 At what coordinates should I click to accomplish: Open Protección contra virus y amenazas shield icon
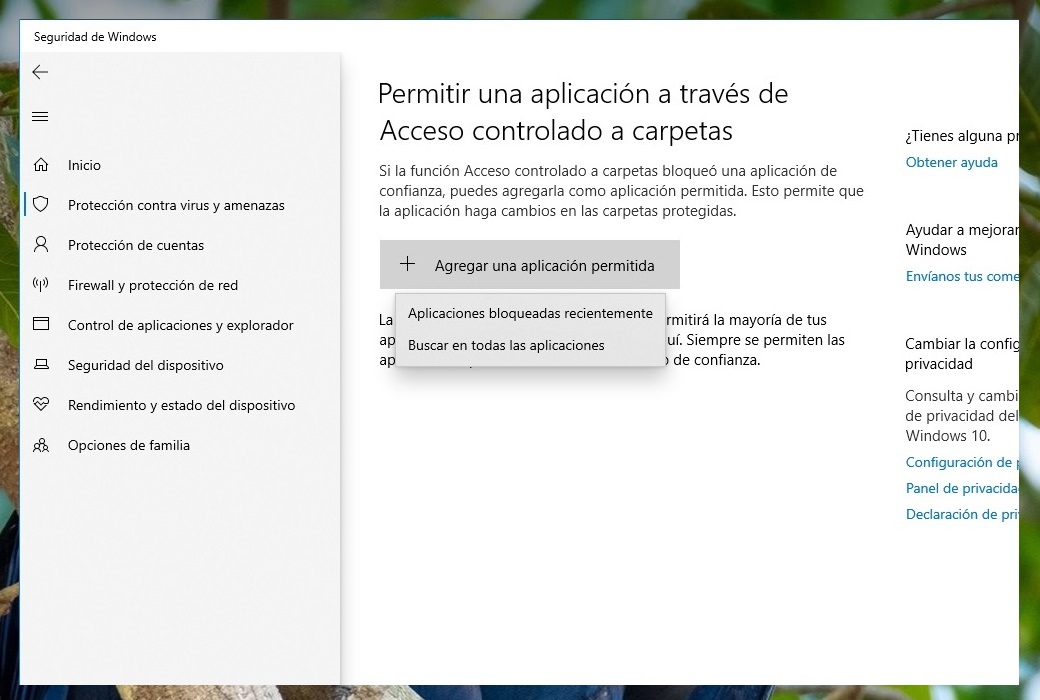[x=40, y=205]
